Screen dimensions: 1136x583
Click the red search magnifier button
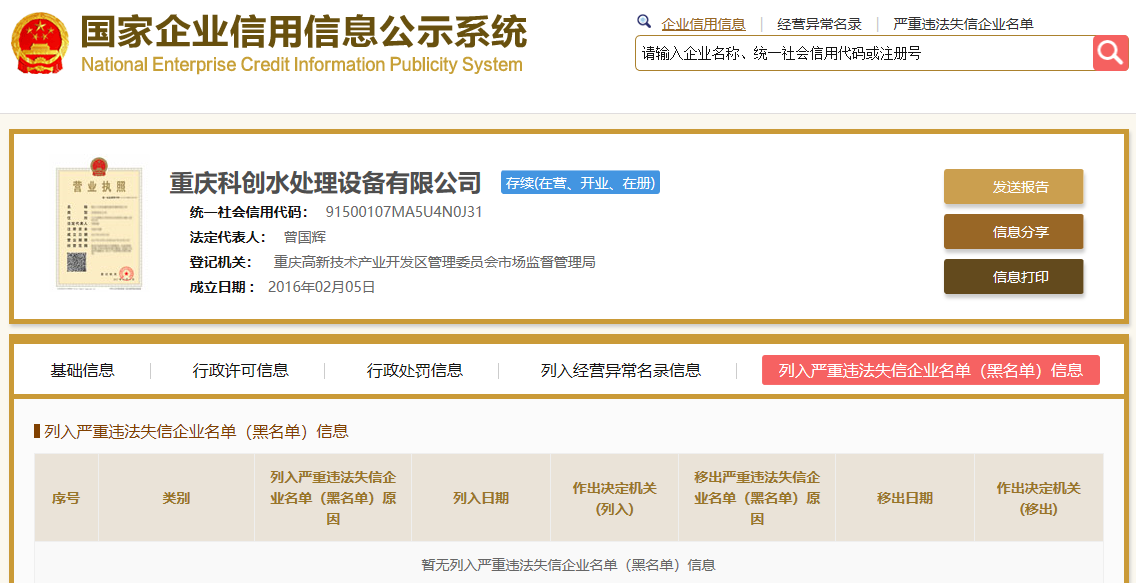(x=1111, y=53)
